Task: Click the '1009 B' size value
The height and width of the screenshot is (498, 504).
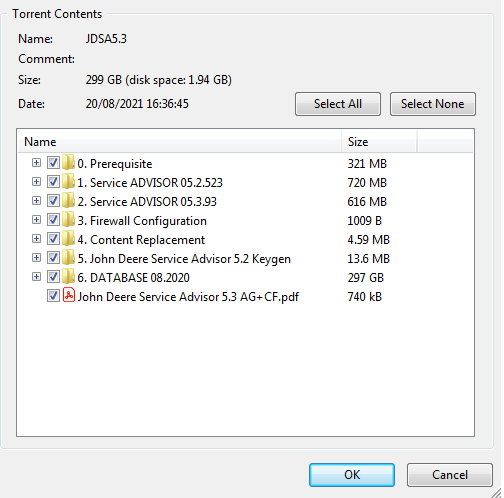Action: (x=364, y=221)
